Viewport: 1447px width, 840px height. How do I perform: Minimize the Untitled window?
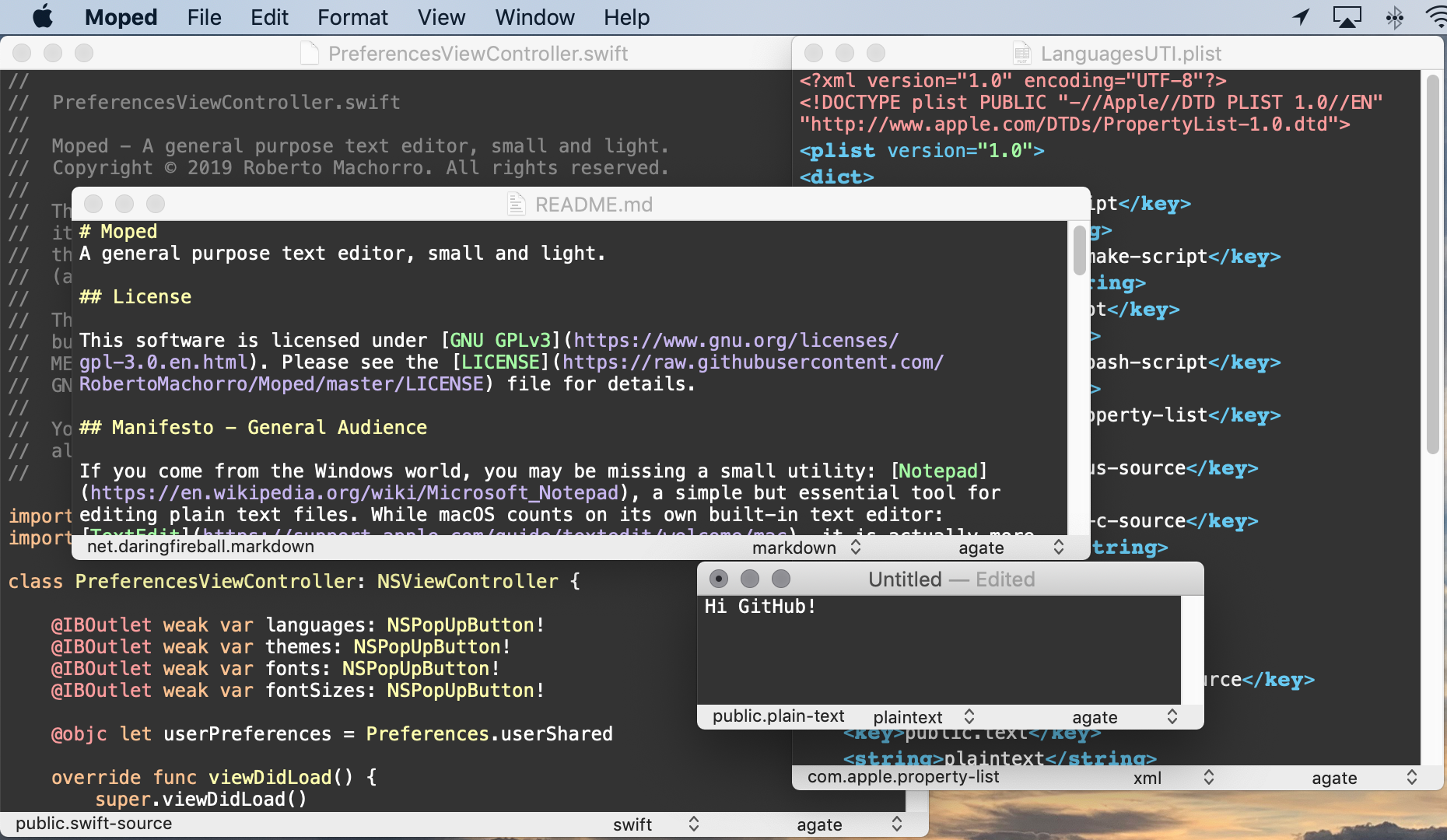(750, 579)
